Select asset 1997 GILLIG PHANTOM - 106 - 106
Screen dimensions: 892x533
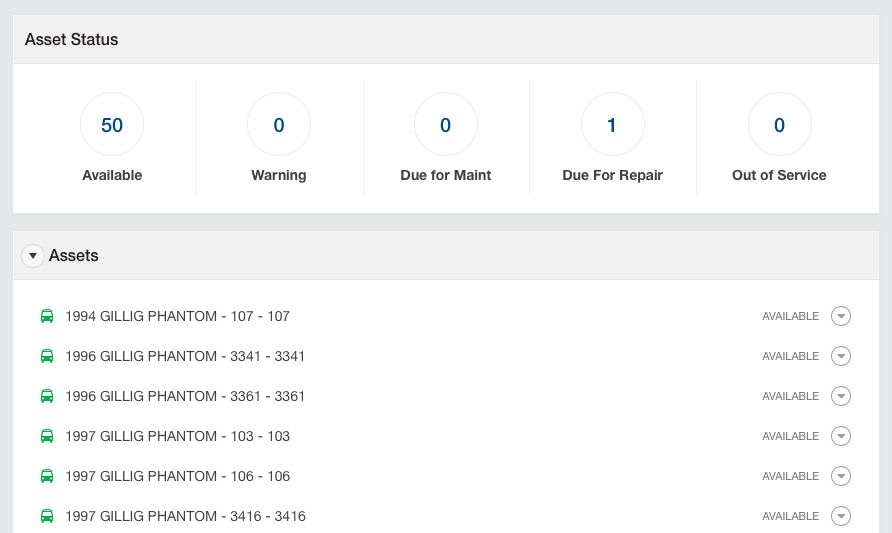pos(177,476)
